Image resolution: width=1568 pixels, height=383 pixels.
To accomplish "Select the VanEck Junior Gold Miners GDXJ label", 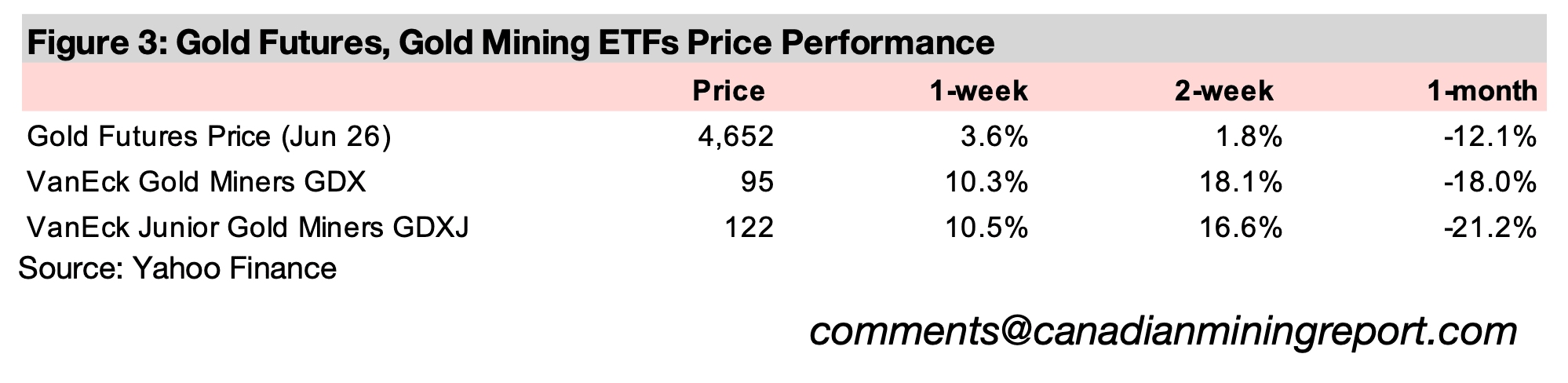I will pyautogui.click(x=248, y=228).
